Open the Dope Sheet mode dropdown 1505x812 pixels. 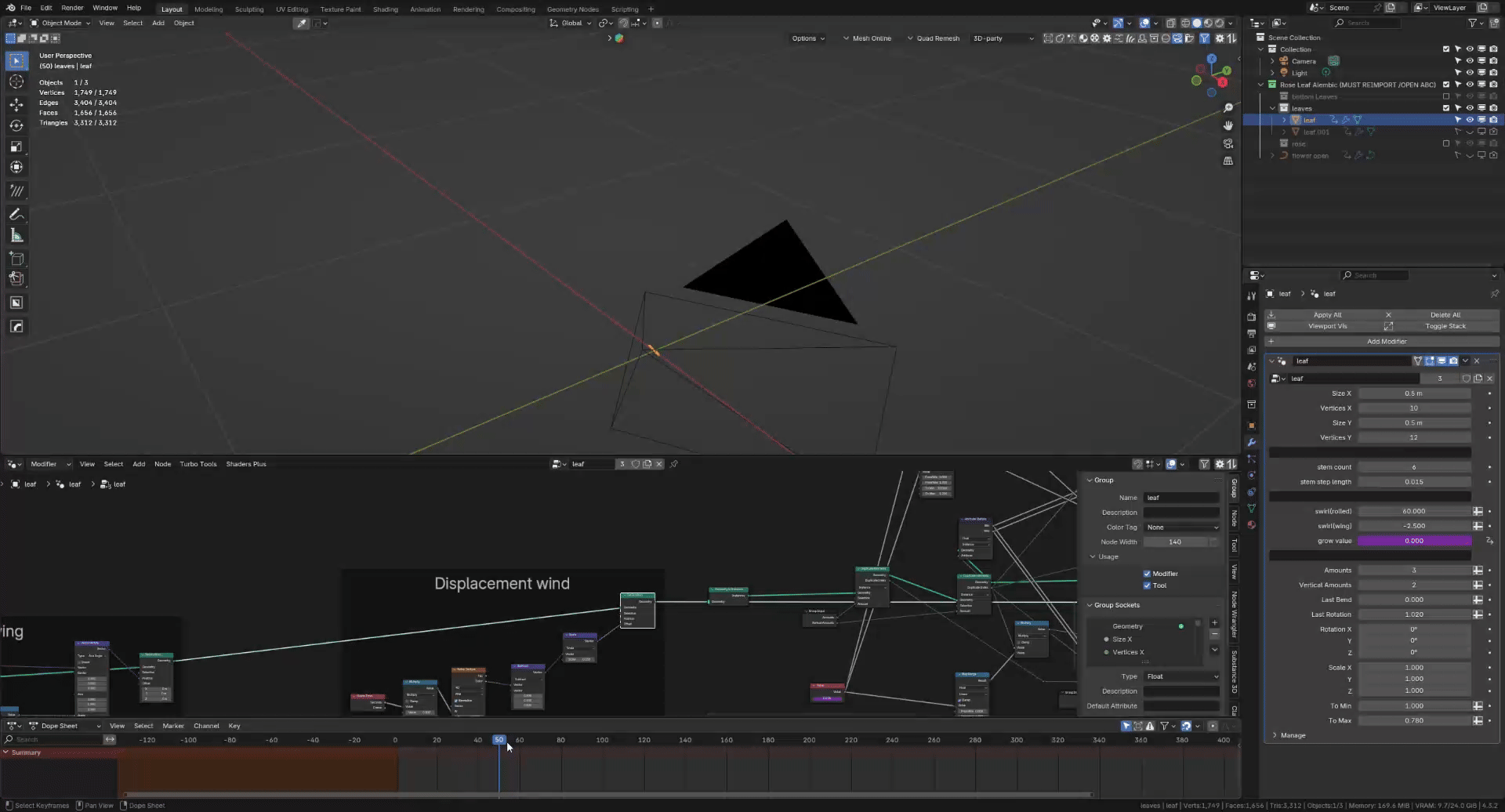(x=65, y=726)
